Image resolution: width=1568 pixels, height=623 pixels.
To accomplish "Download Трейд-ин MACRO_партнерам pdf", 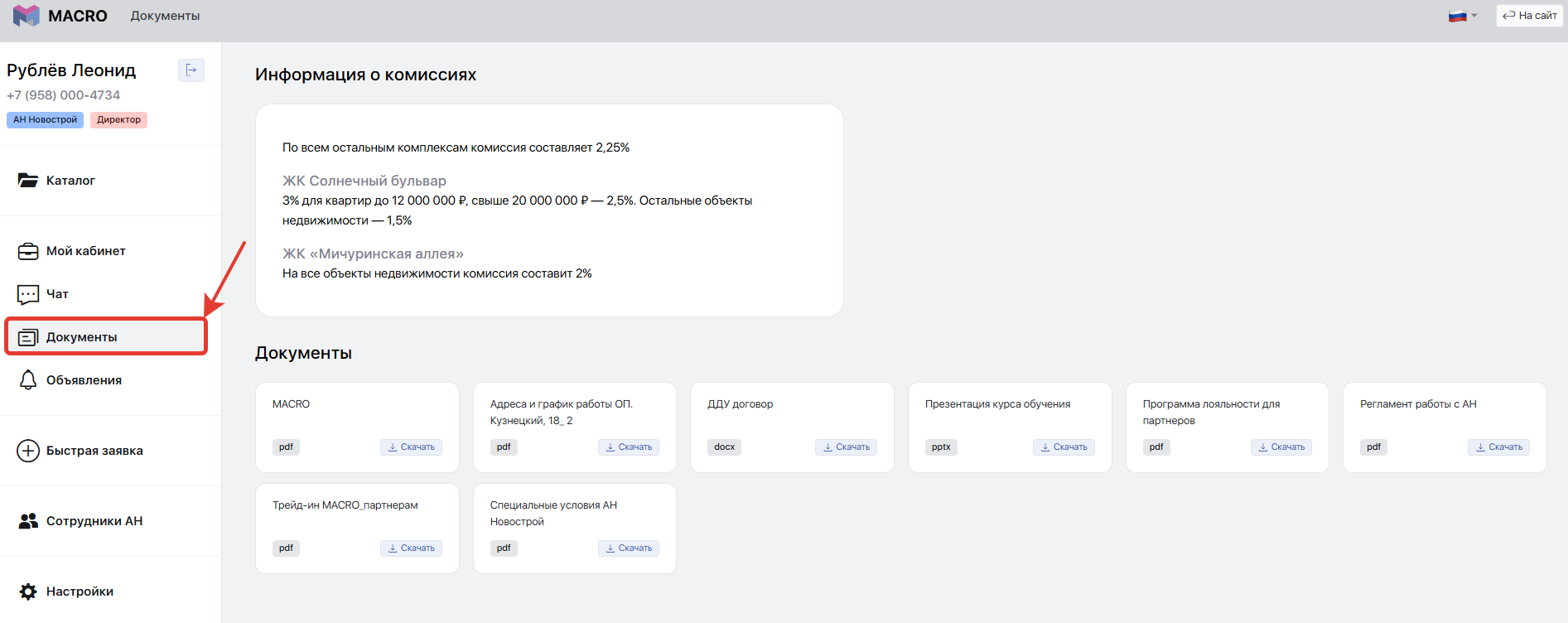I will click(411, 548).
